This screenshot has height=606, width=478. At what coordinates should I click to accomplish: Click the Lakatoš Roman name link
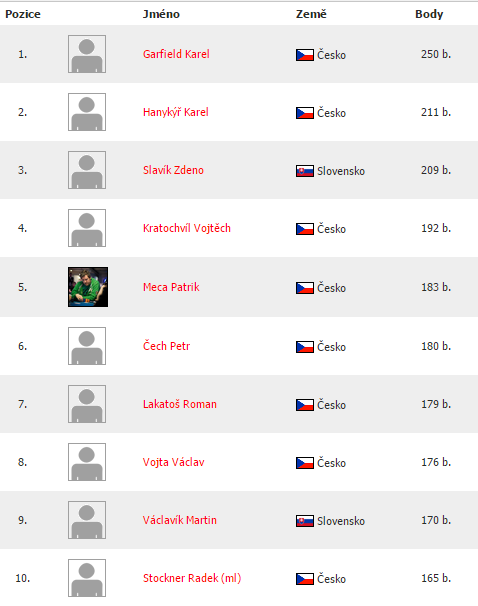coord(180,404)
